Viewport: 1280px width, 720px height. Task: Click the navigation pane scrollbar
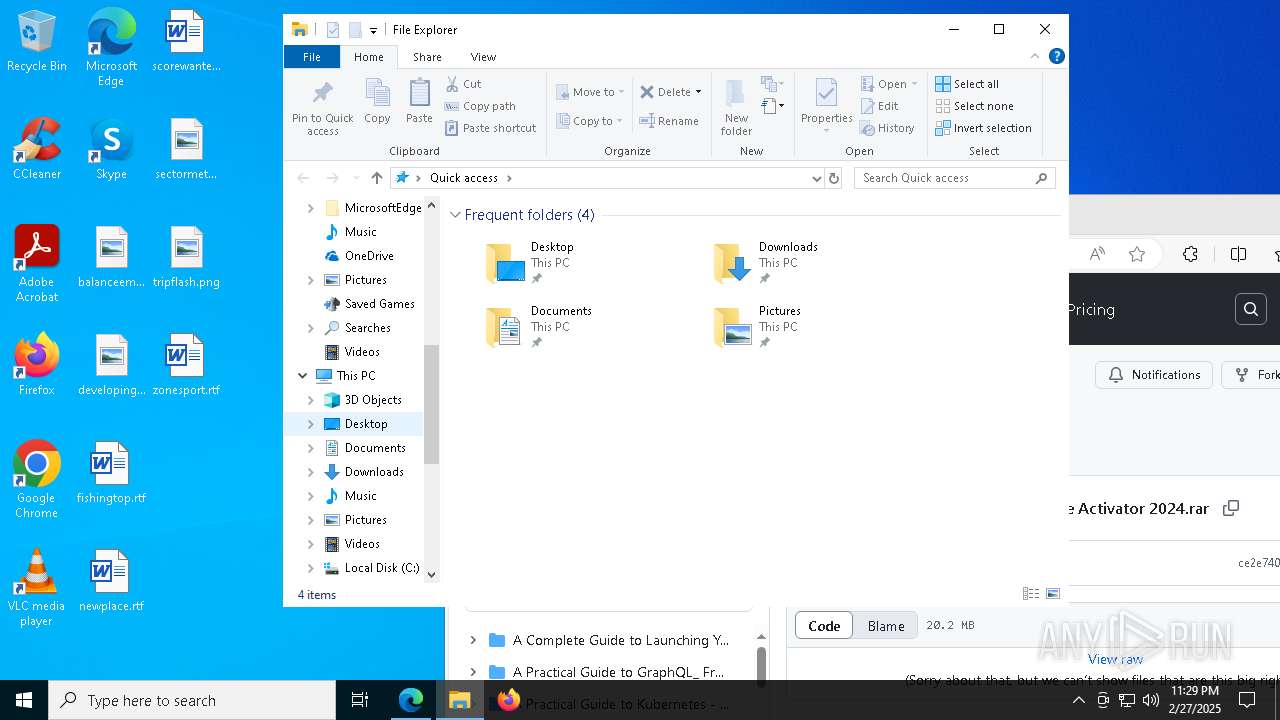point(432,404)
